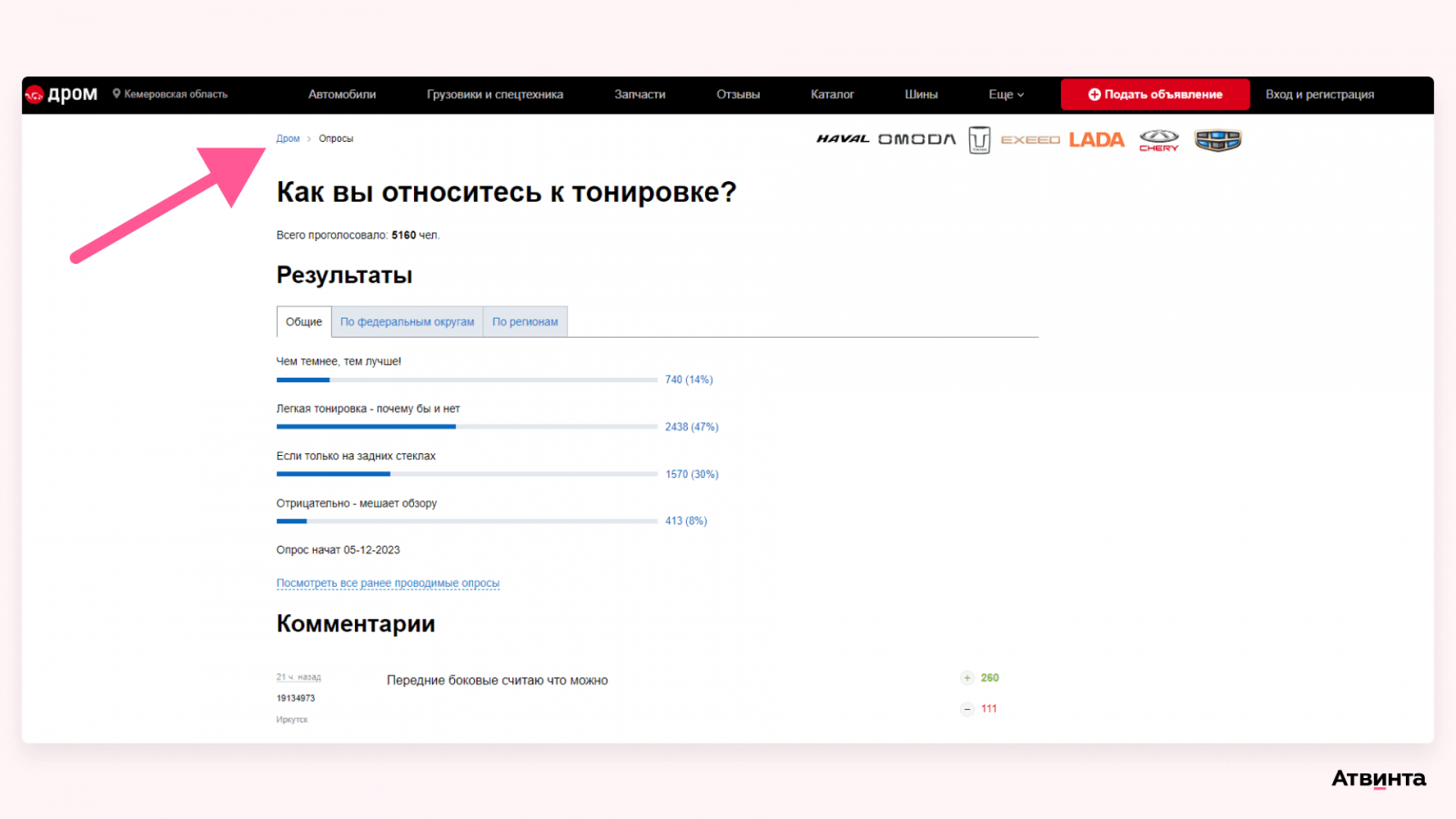
Task: Click the location pin icon for Кемеровская область
Action: point(116,94)
